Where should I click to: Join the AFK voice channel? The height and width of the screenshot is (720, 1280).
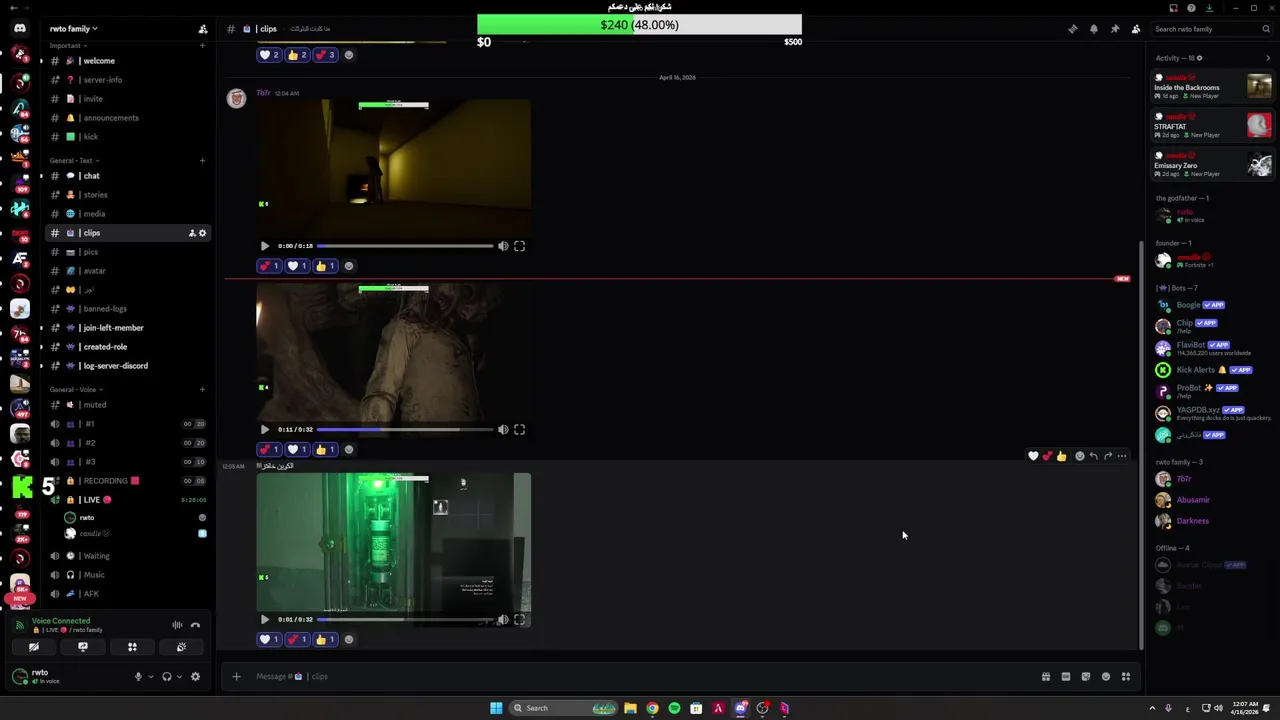[128, 594]
